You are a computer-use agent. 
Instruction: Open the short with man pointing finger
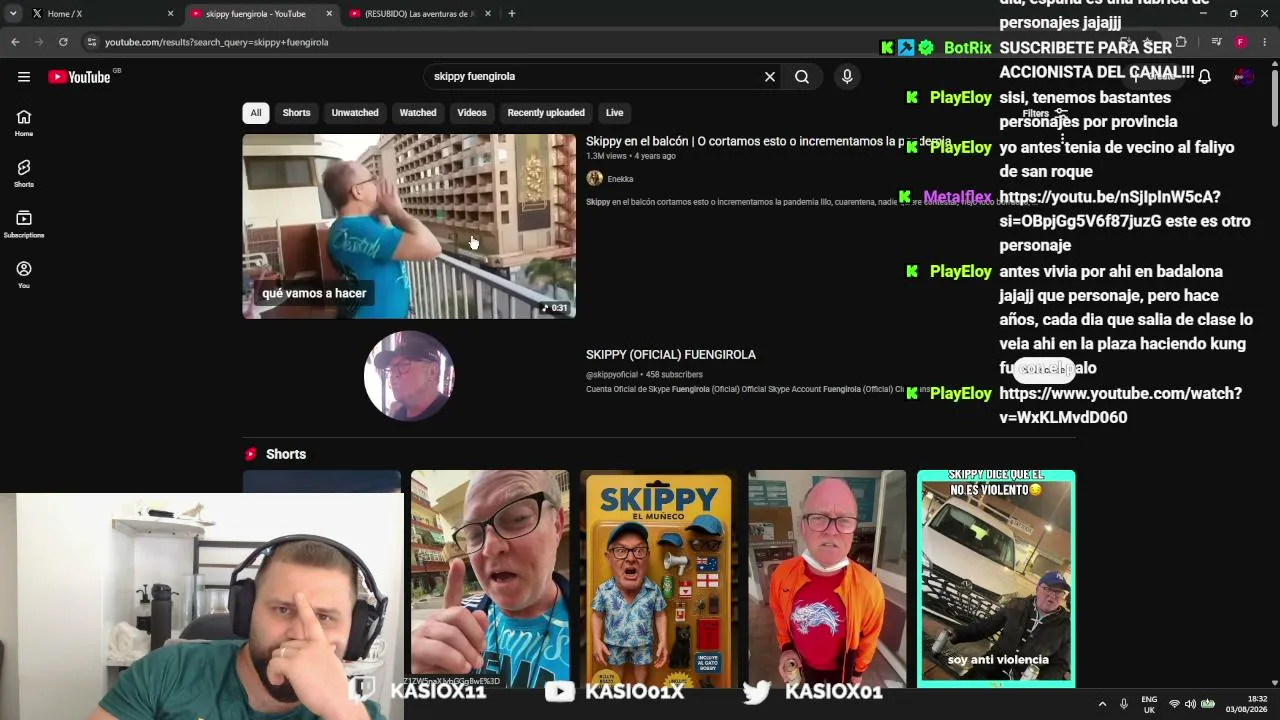click(490, 579)
